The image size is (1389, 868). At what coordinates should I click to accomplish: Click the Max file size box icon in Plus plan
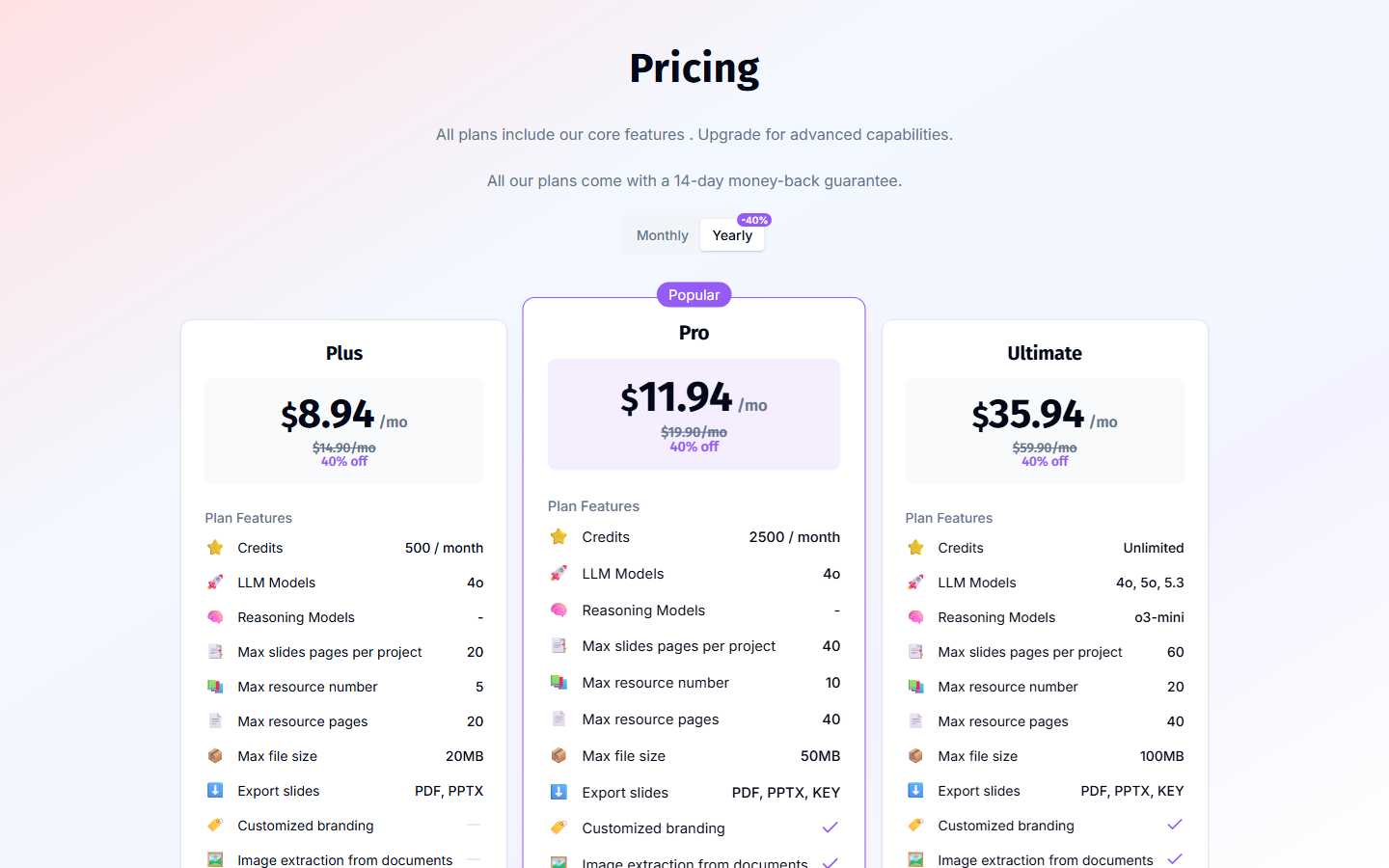215,756
